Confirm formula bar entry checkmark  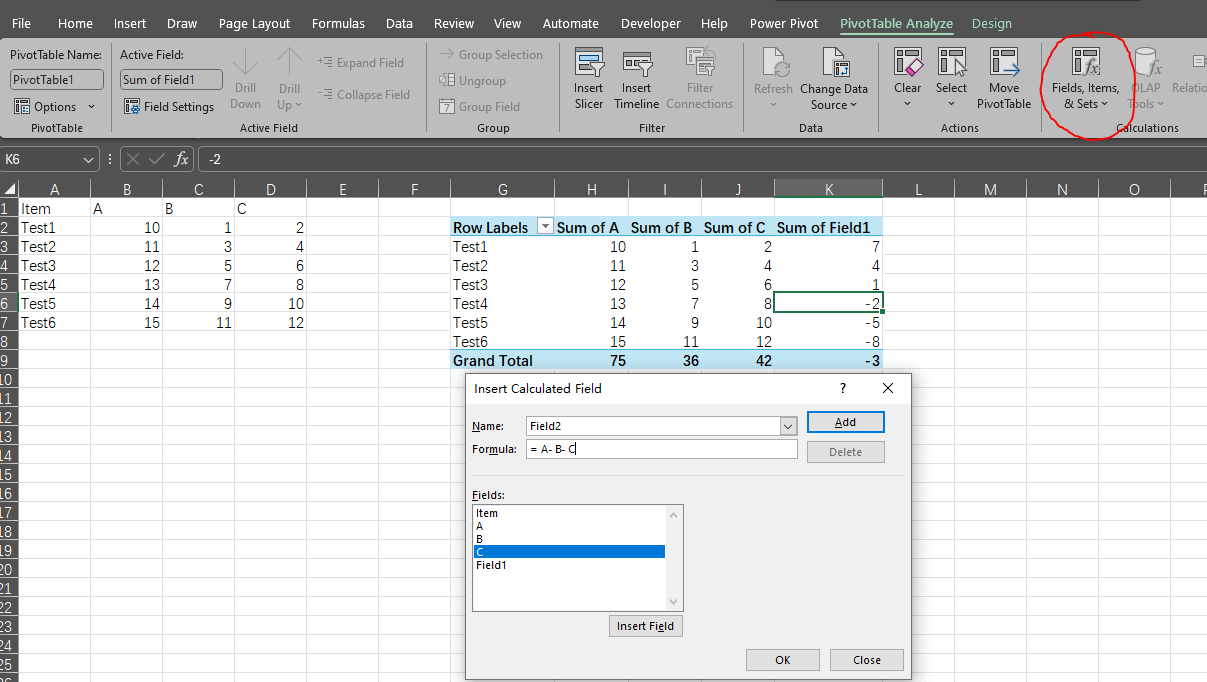[x=157, y=159]
